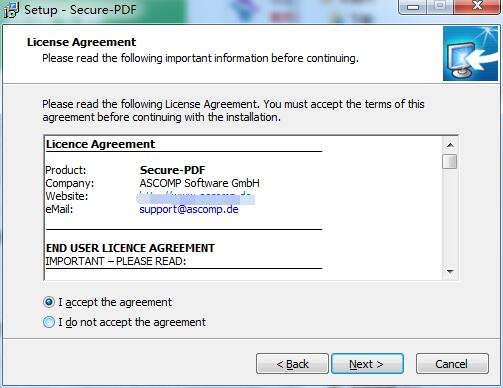This screenshot has width=503, height=388.
Task: Open the blurred website link
Action: point(195,197)
